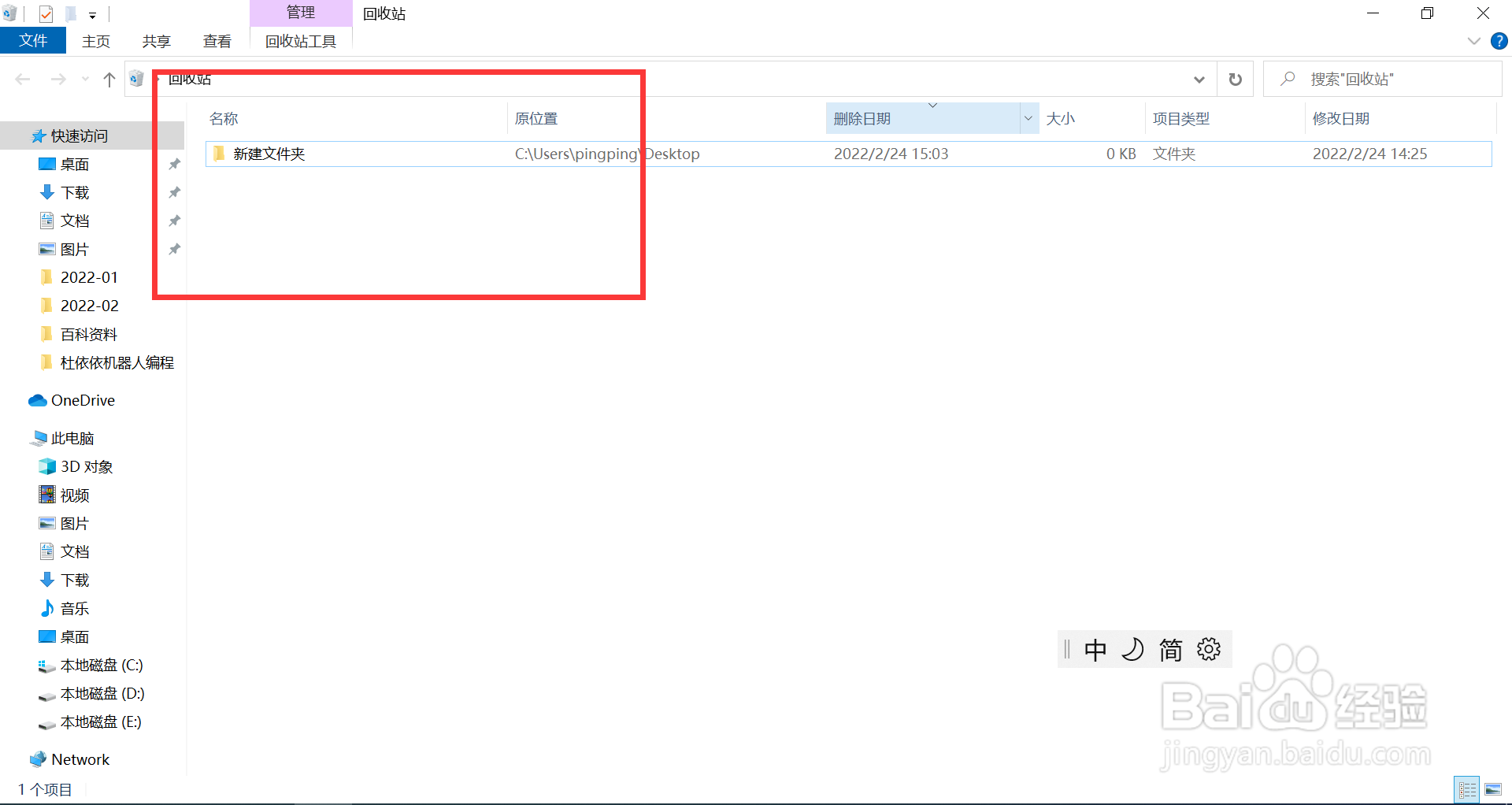
Task: Expand the address bar history dropdown
Action: [x=1199, y=79]
